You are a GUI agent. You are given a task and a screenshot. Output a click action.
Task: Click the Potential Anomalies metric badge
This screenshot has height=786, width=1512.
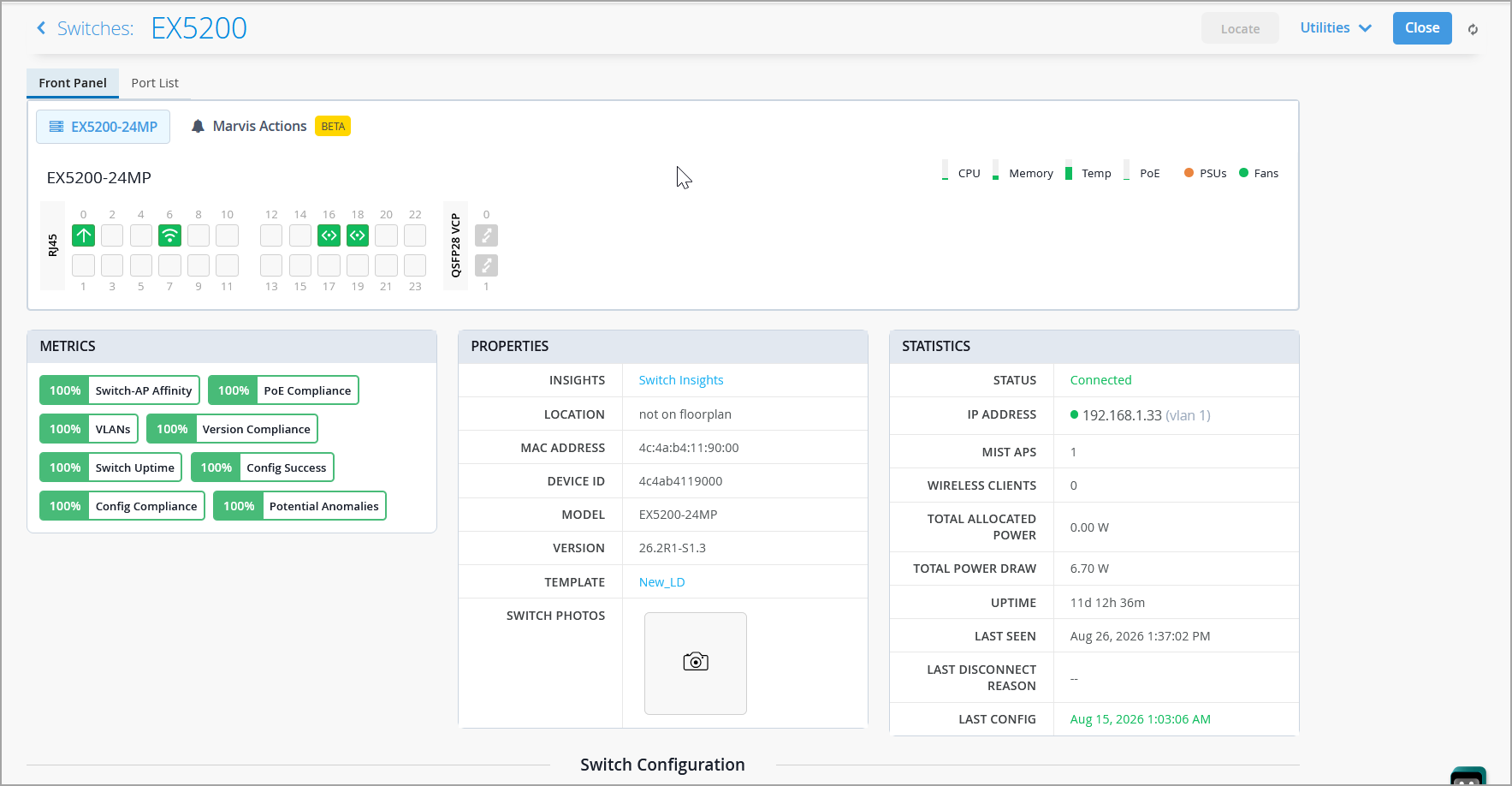[x=299, y=506]
